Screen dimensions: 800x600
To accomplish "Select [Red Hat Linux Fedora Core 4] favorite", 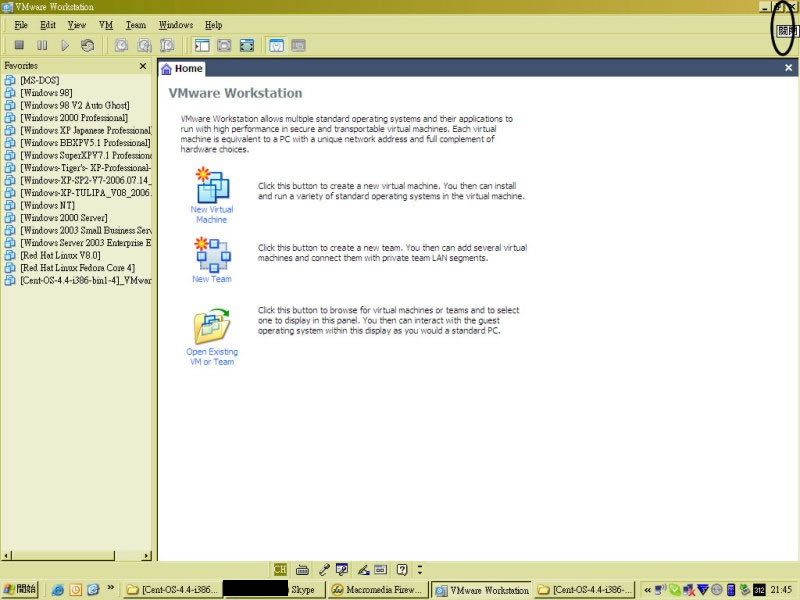I will 78,268.
